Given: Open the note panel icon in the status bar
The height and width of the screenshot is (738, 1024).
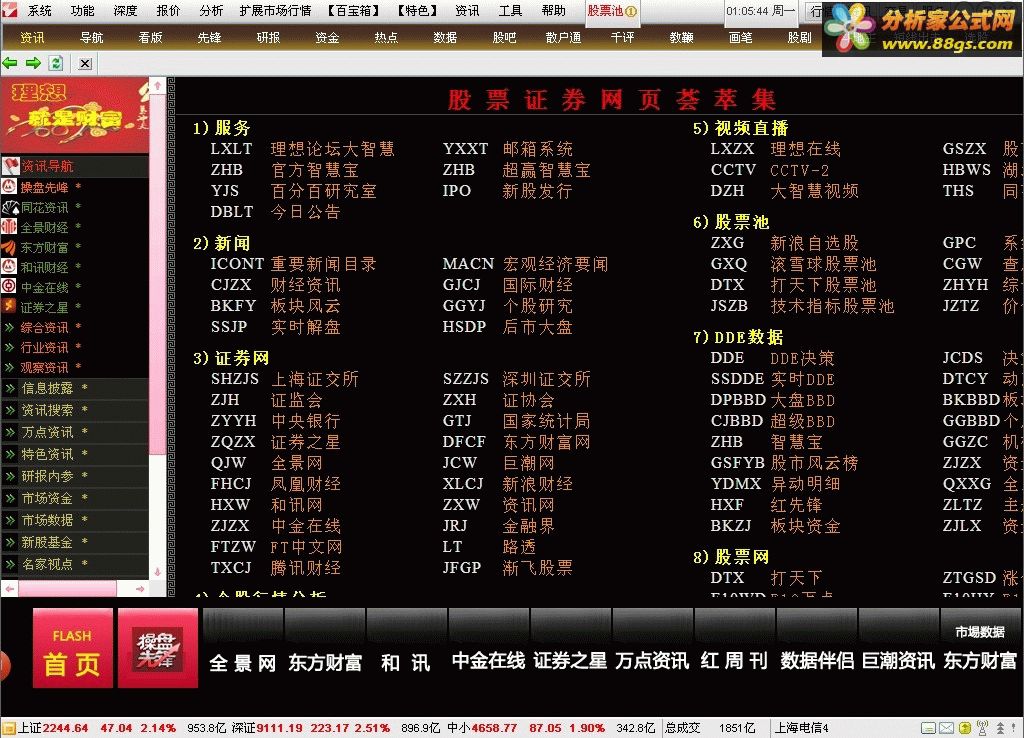Looking at the screenshot, I should tap(929, 728).
